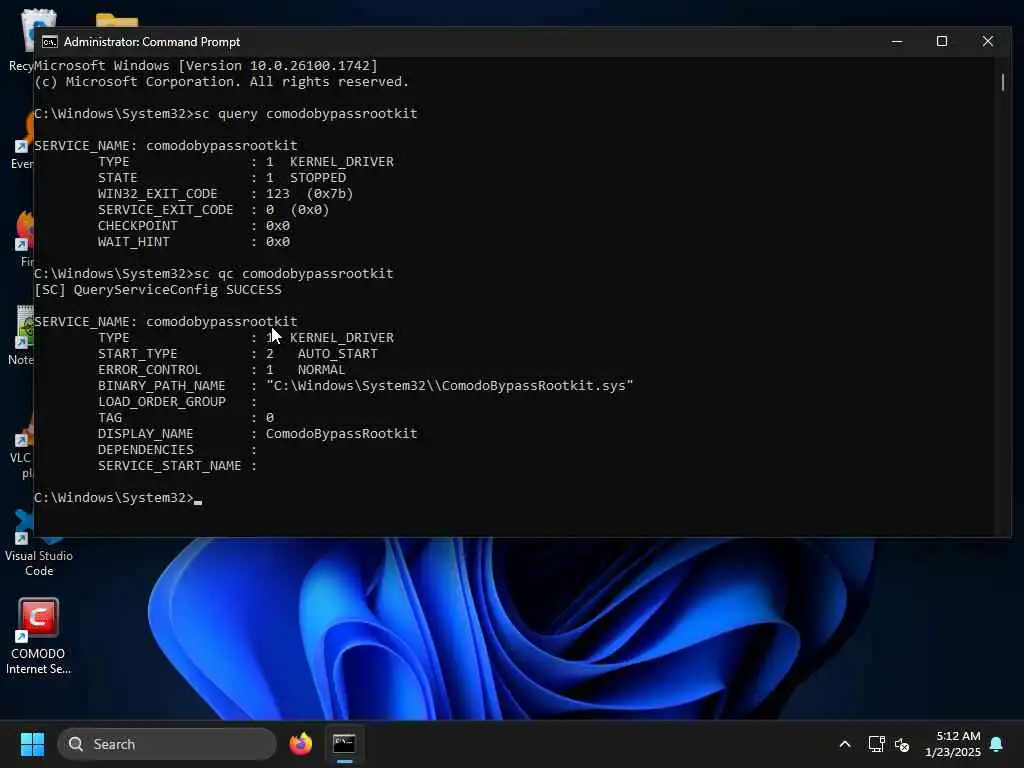The height and width of the screenshot is (768, 1024).
Task: Click the BINARY_PATH_NAME path value
Action: pos(449,386)
